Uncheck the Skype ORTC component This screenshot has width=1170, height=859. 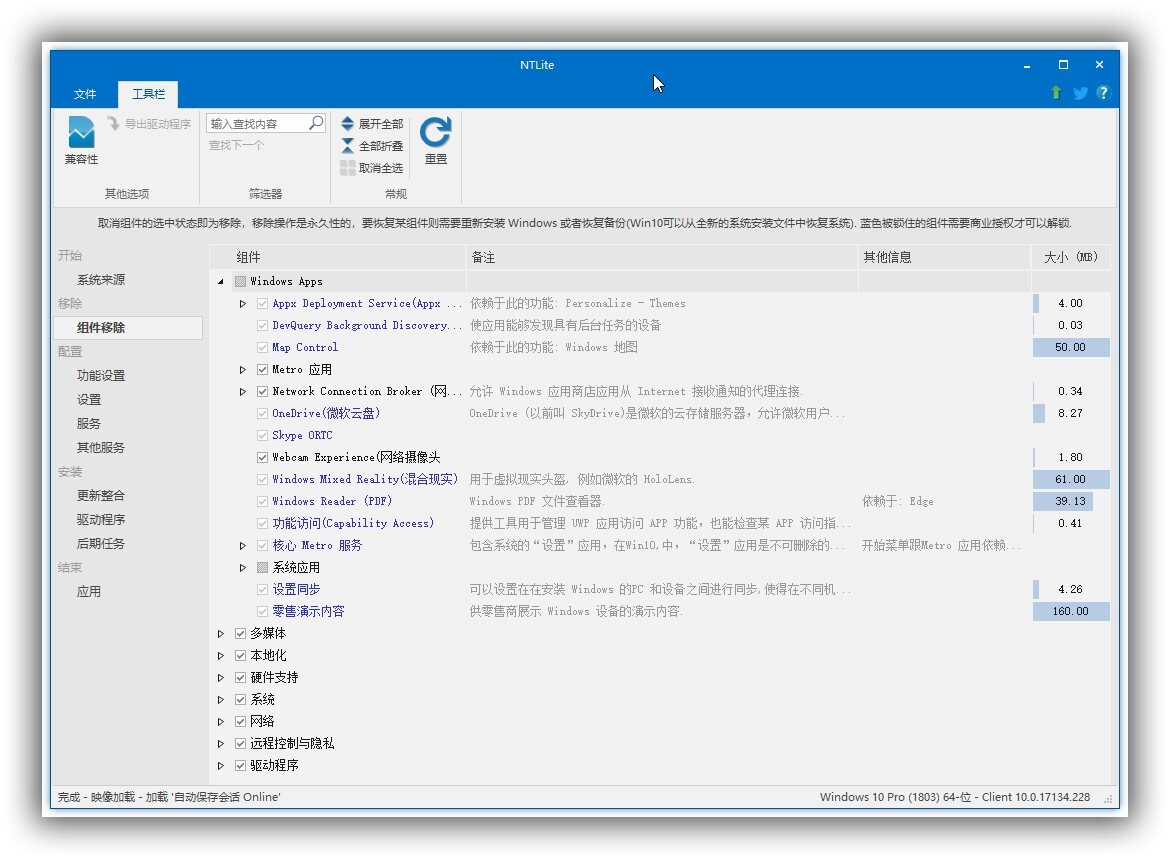[x=261, y=435]
